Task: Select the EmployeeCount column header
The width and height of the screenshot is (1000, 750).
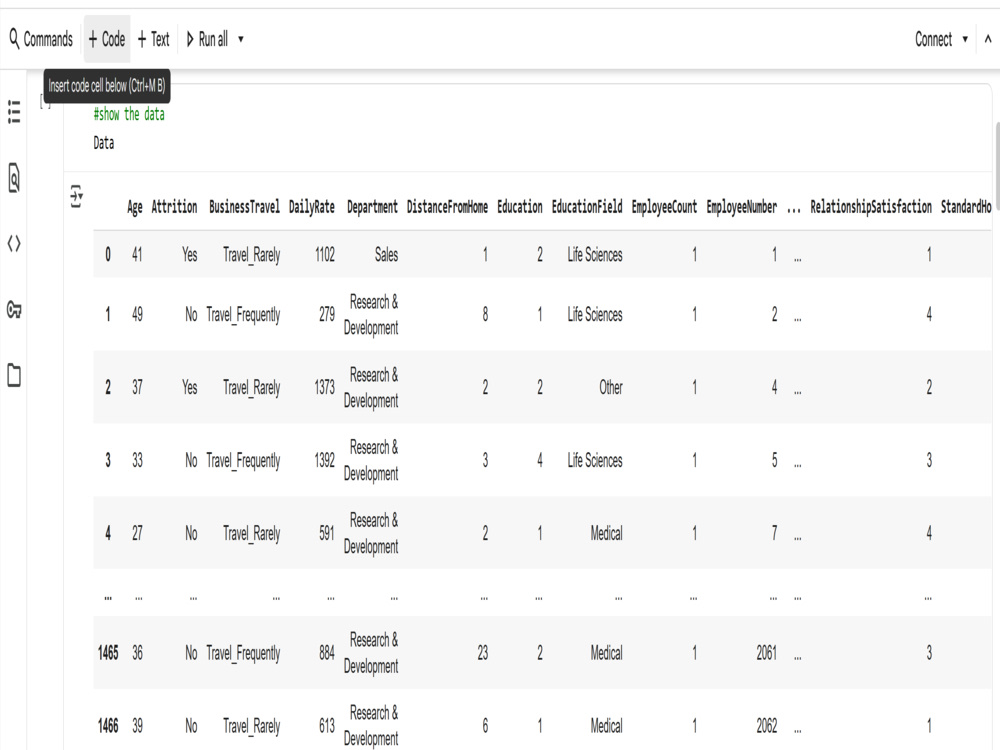Action: pyautogui.click(x=664, y=207)
